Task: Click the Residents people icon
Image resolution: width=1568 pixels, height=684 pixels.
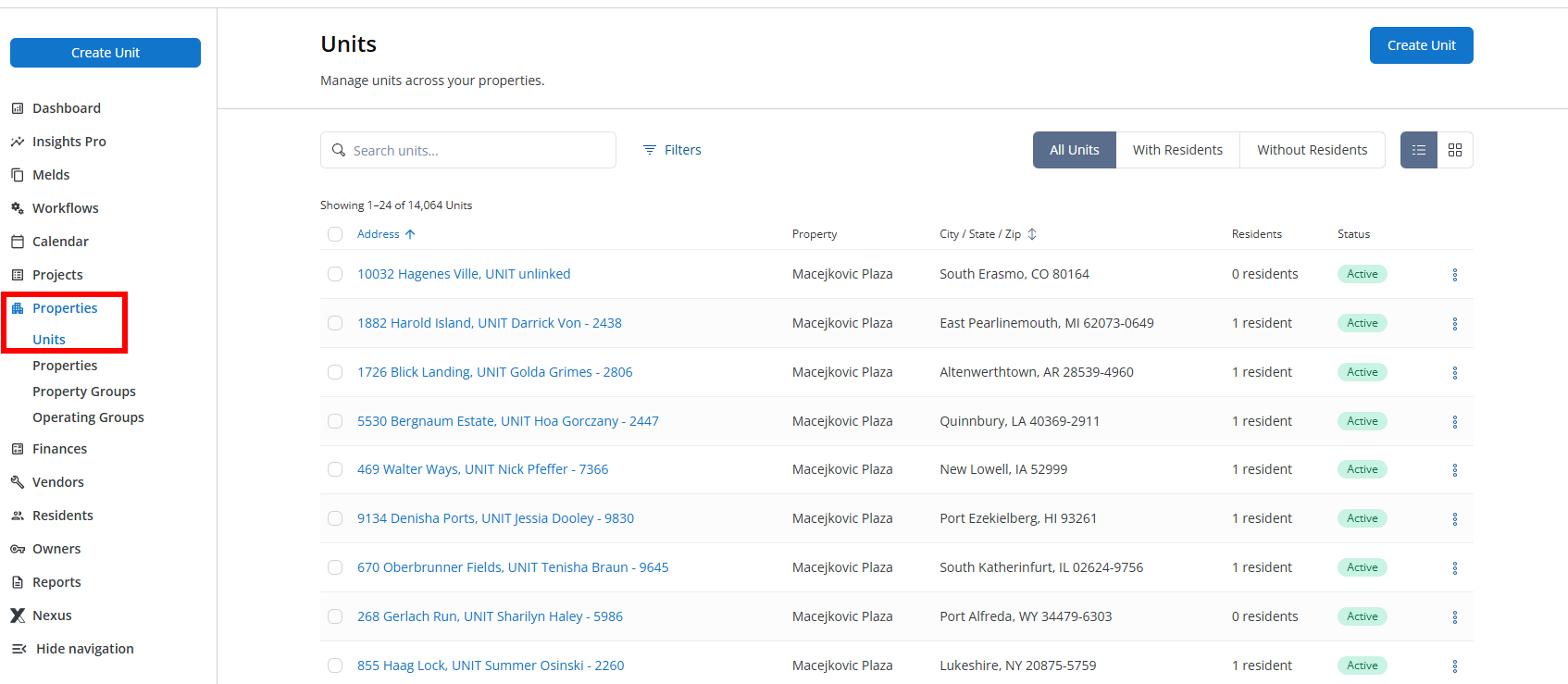Action: click(18, 516)
